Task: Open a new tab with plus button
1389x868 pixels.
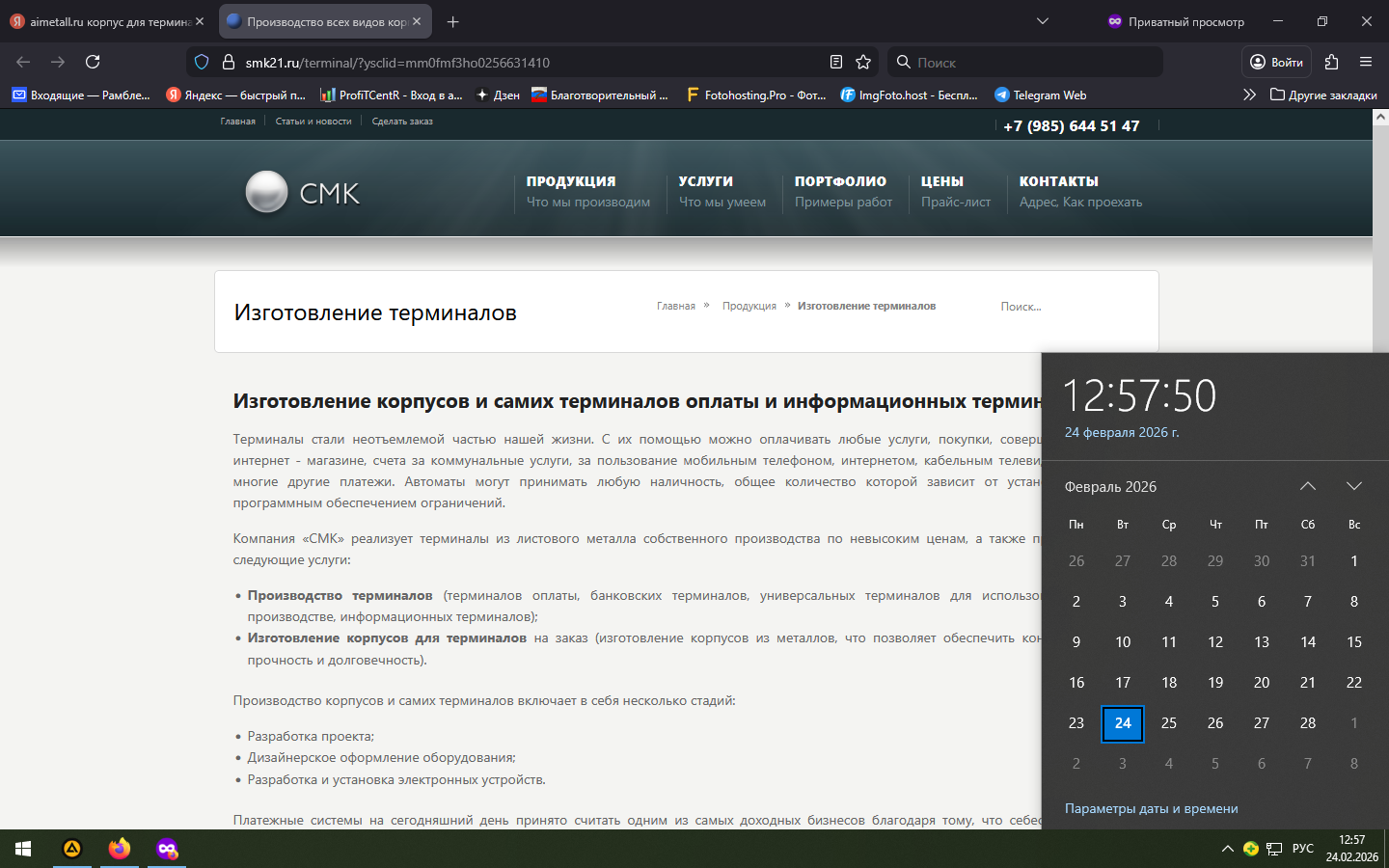Action: click(453, 21)
